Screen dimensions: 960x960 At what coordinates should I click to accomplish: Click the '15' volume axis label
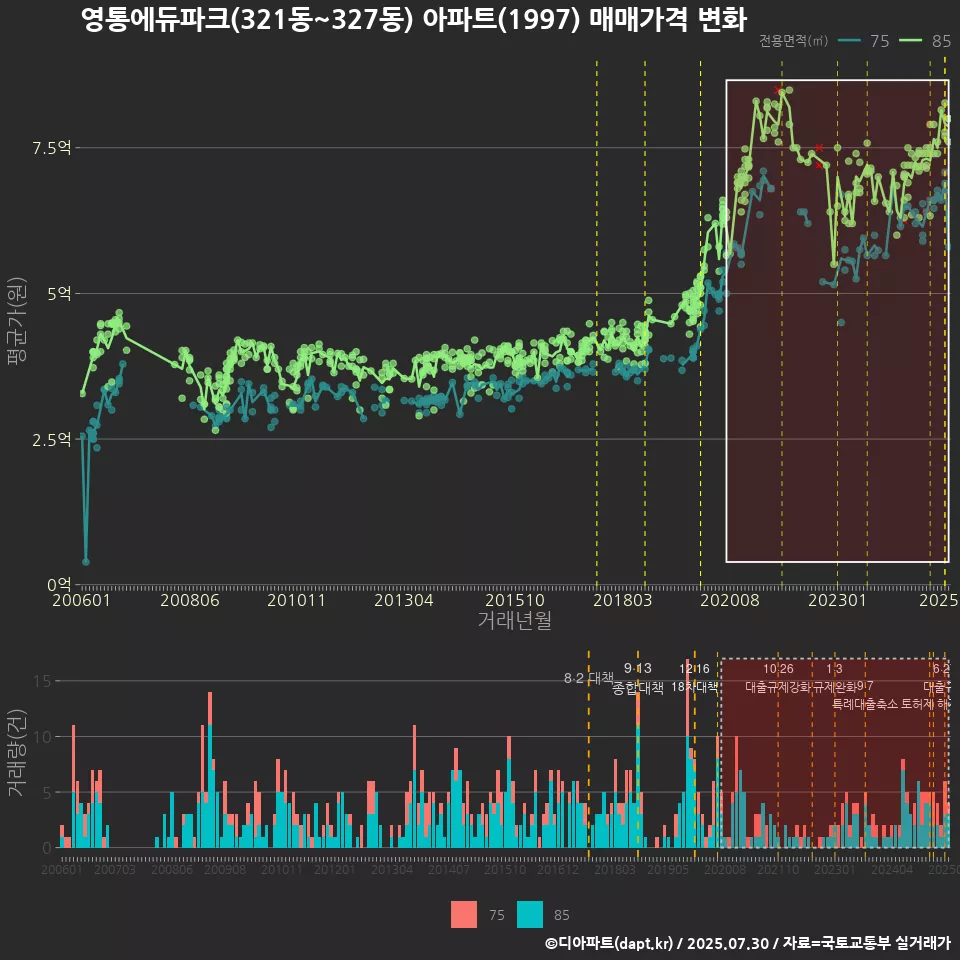coord(42,681)
